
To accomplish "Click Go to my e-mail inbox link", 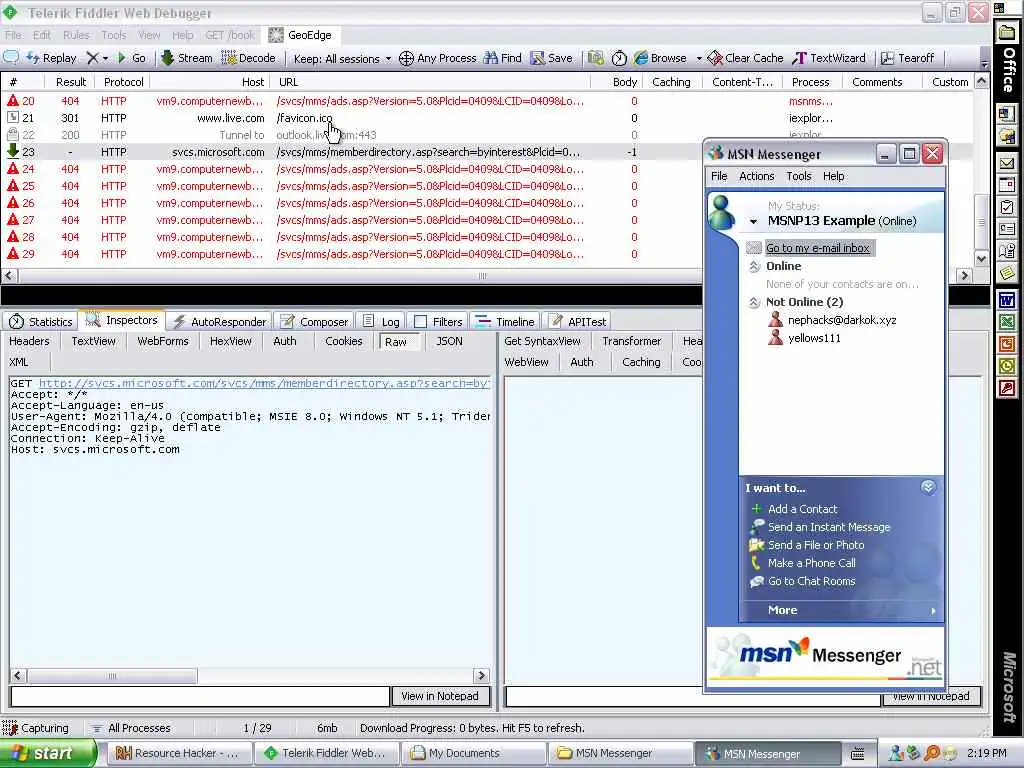I will (x=817, y=248).
